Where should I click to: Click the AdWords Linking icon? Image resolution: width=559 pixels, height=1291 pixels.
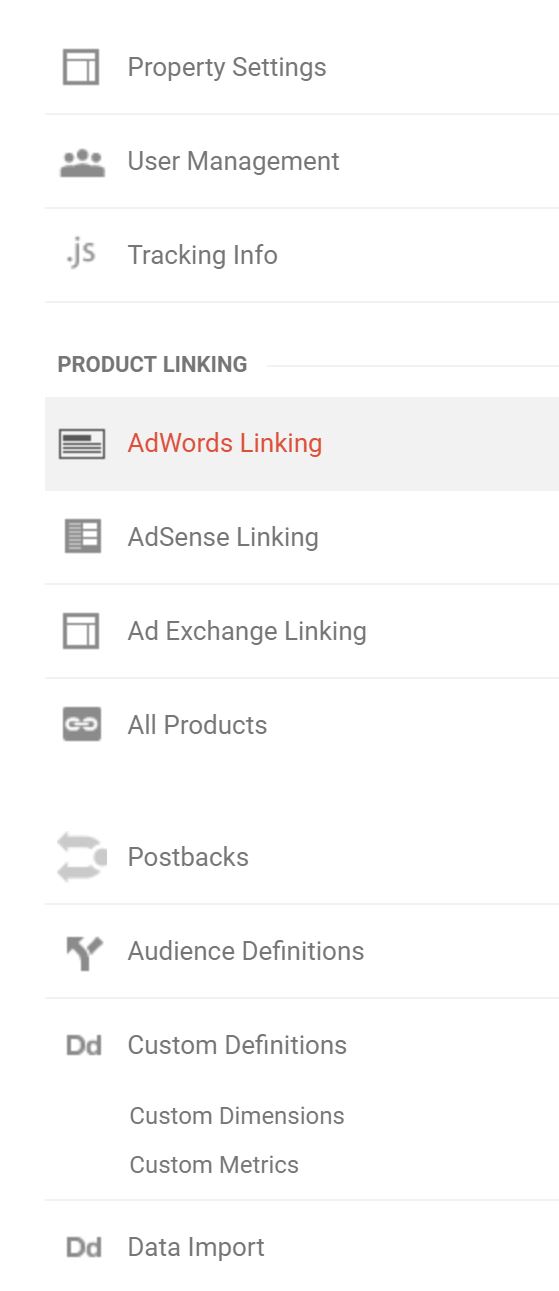click(82, 444)
